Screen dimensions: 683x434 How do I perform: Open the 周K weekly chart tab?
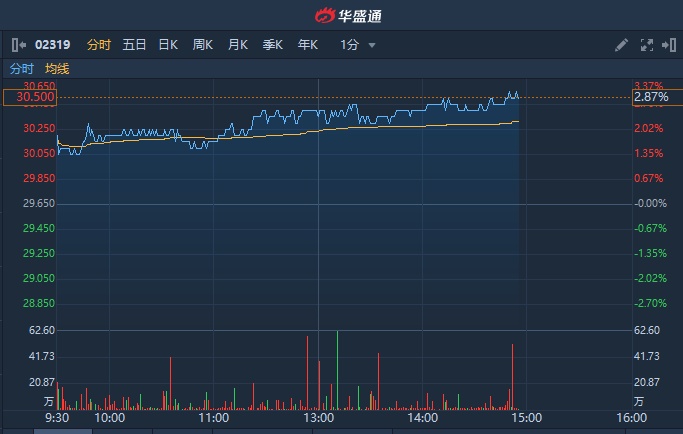point(203,45)
